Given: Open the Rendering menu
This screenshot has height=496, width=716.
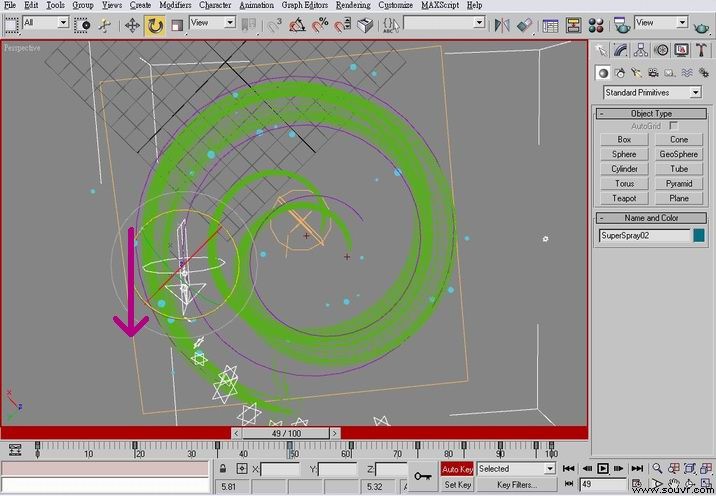Looking at the screenshot, I should coord(353,5).
